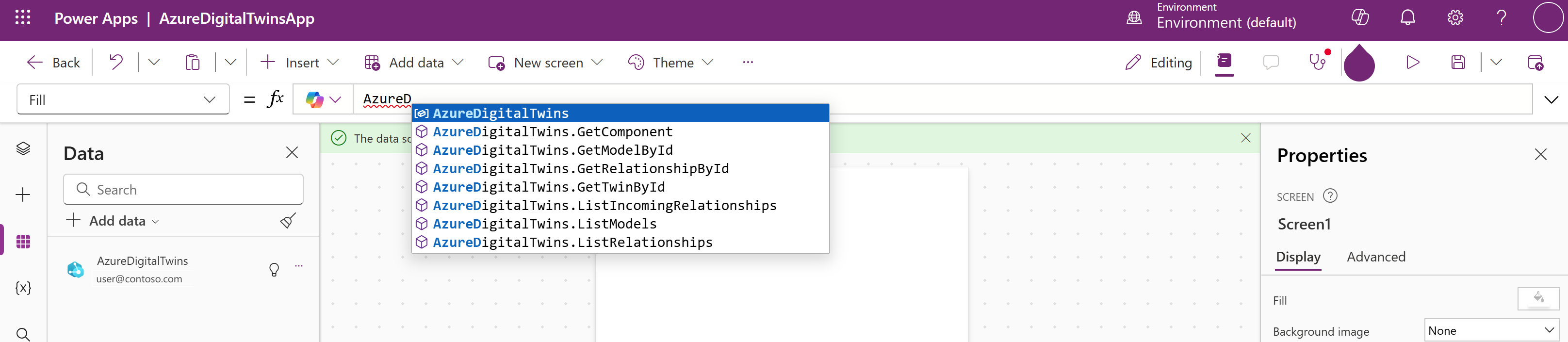Open the App checker stethoscope icon
Viewport: 1568px width, 342px height.
(x=1319, y=62)
